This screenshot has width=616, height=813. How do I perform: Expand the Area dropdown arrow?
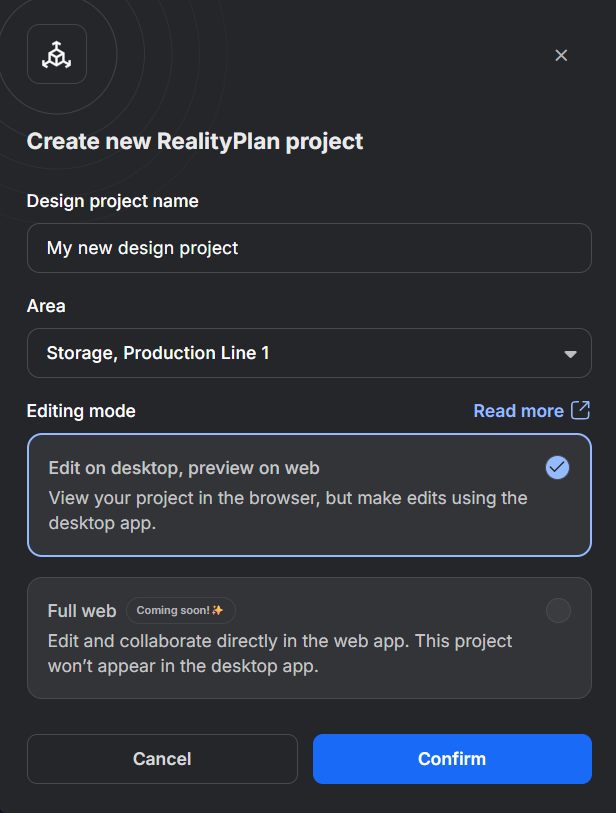(570, 354)
